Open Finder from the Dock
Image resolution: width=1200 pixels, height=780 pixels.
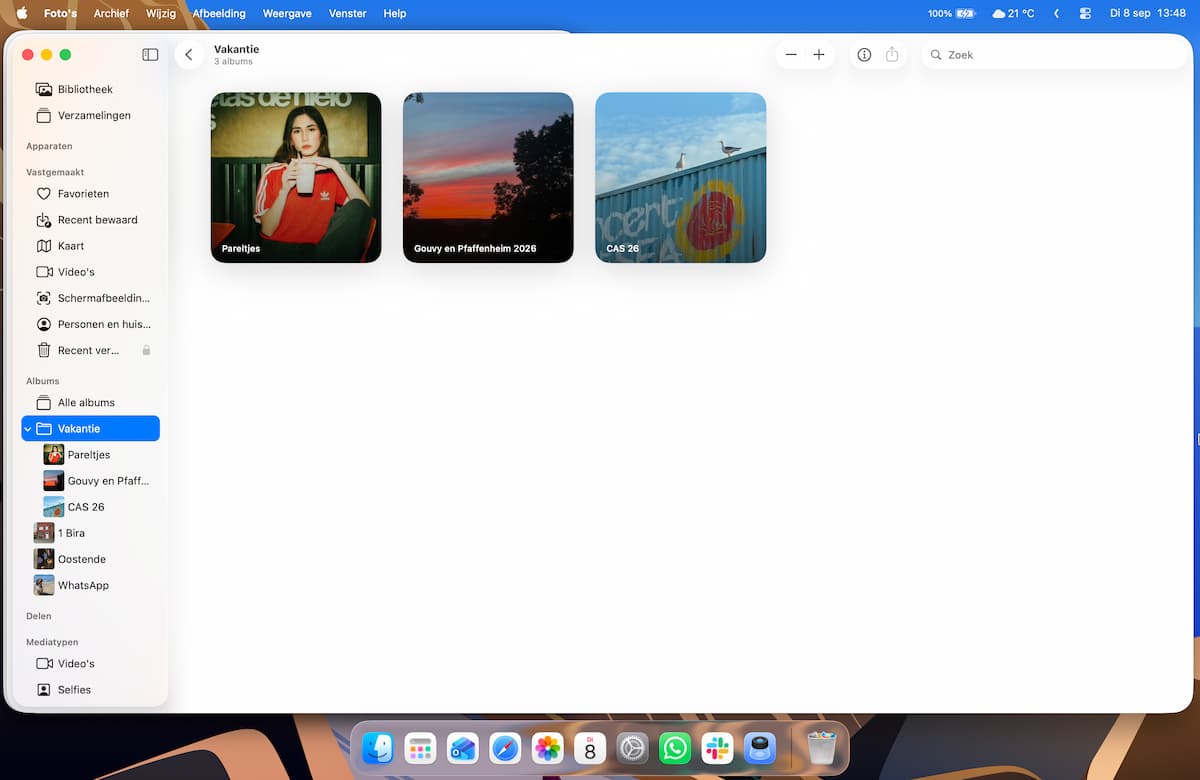[x=377, y=748]
